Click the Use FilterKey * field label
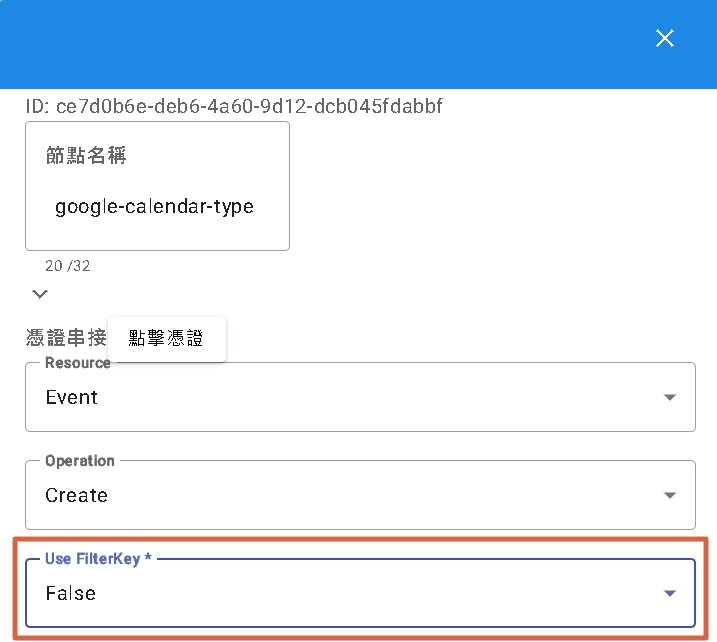The width and height of the screenshot is (717, 642). (98, 559)
